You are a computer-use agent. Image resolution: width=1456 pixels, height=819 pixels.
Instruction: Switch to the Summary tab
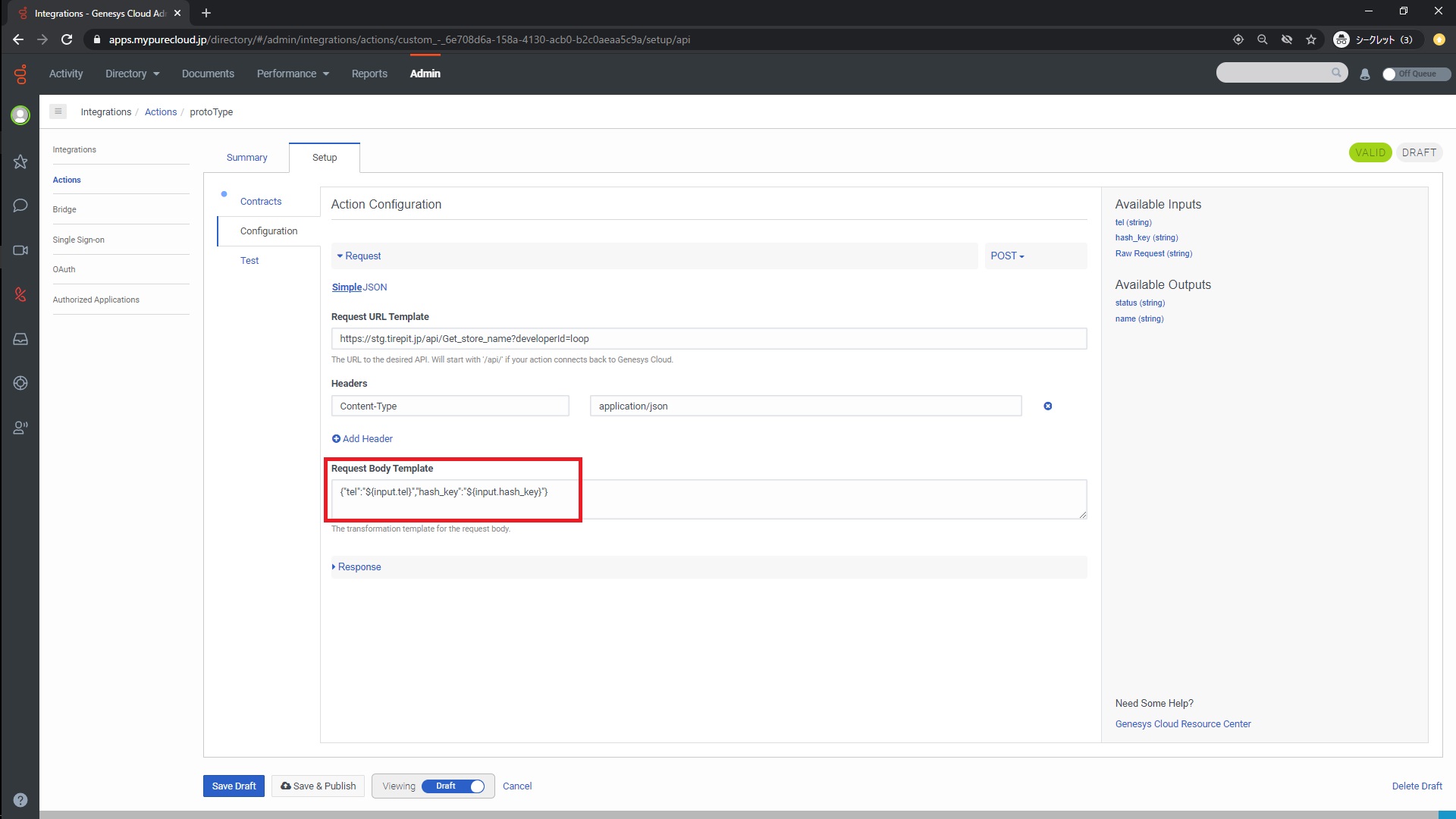pyautogui.click(x=246, y=158)
